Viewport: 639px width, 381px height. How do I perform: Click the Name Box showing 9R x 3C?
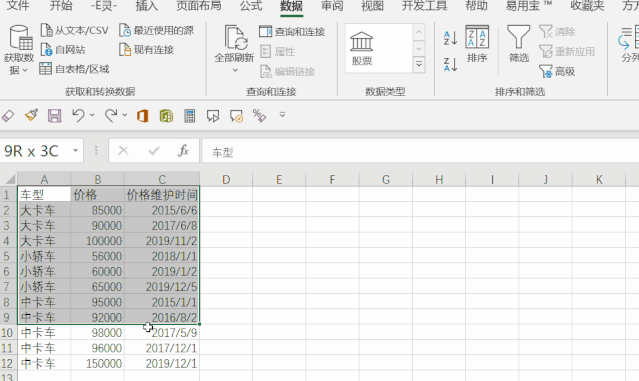(x=36, y=151)
